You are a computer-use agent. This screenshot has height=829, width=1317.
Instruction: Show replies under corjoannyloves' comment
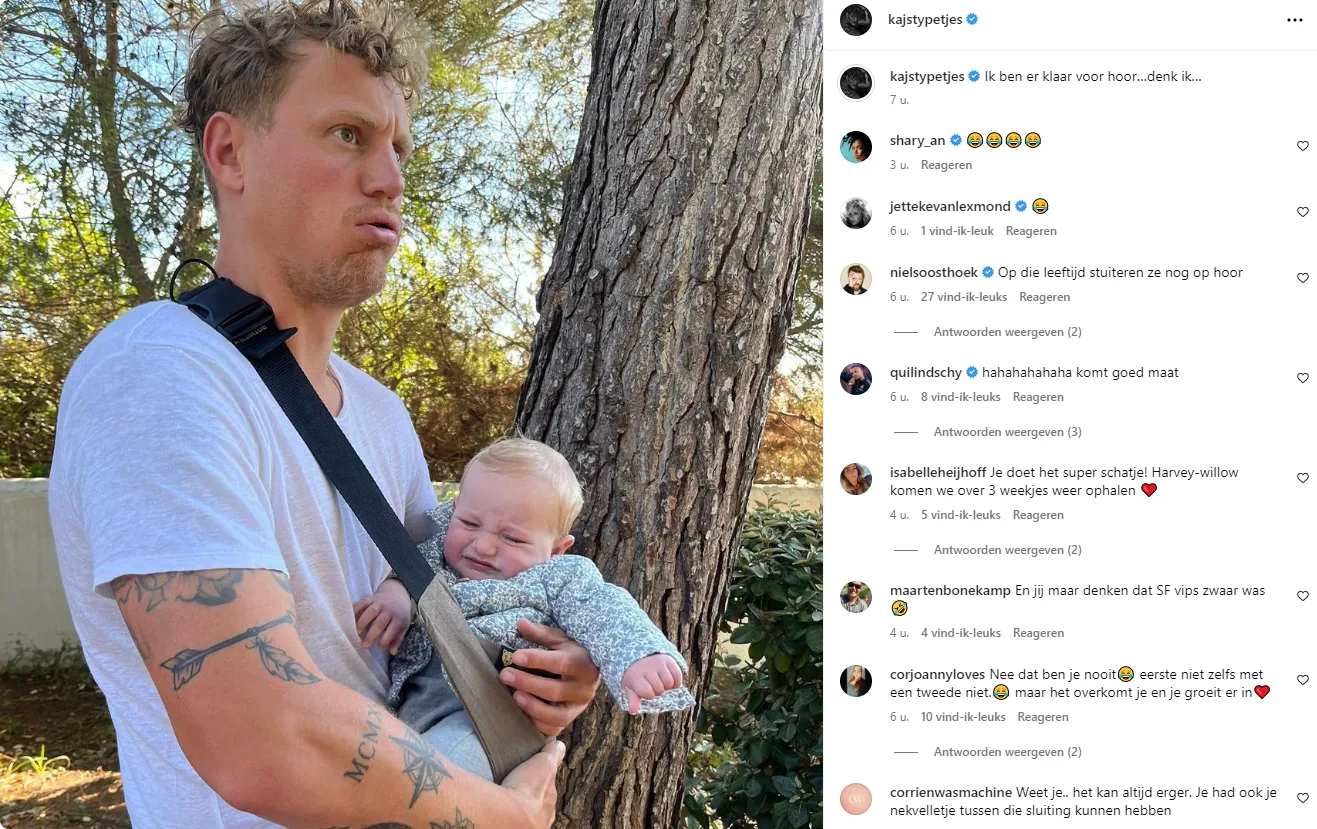pos(1007,752)
